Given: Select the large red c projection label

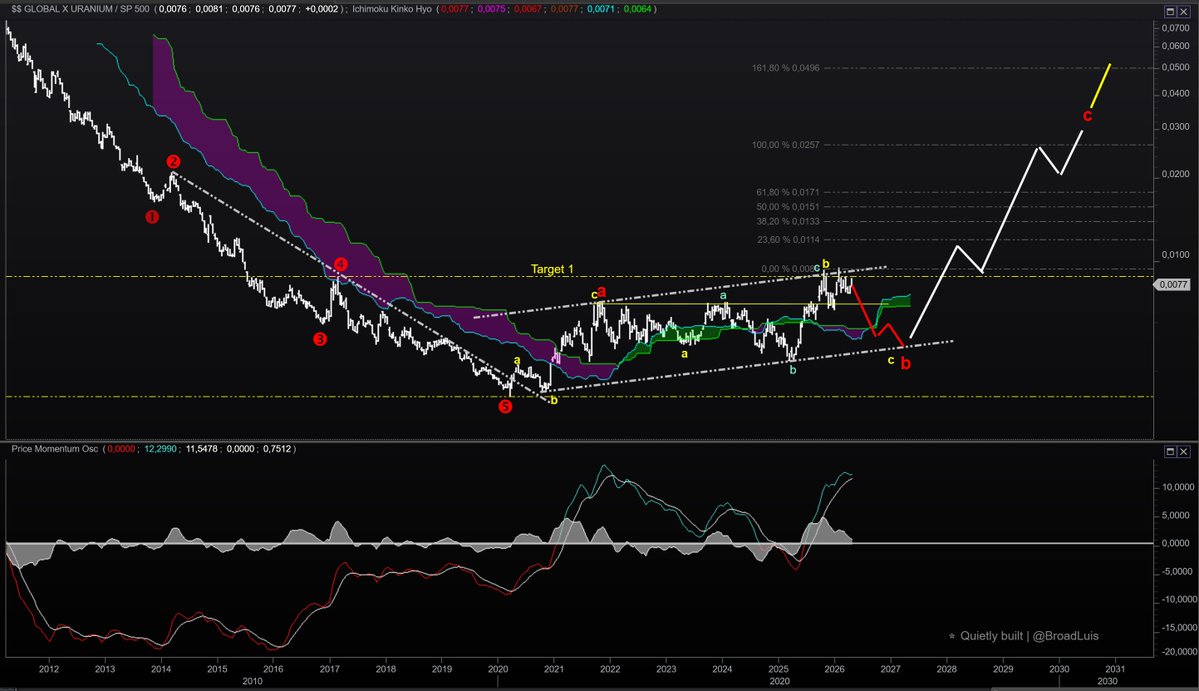Looking at the screenshot, I should tap(1087, 115).
